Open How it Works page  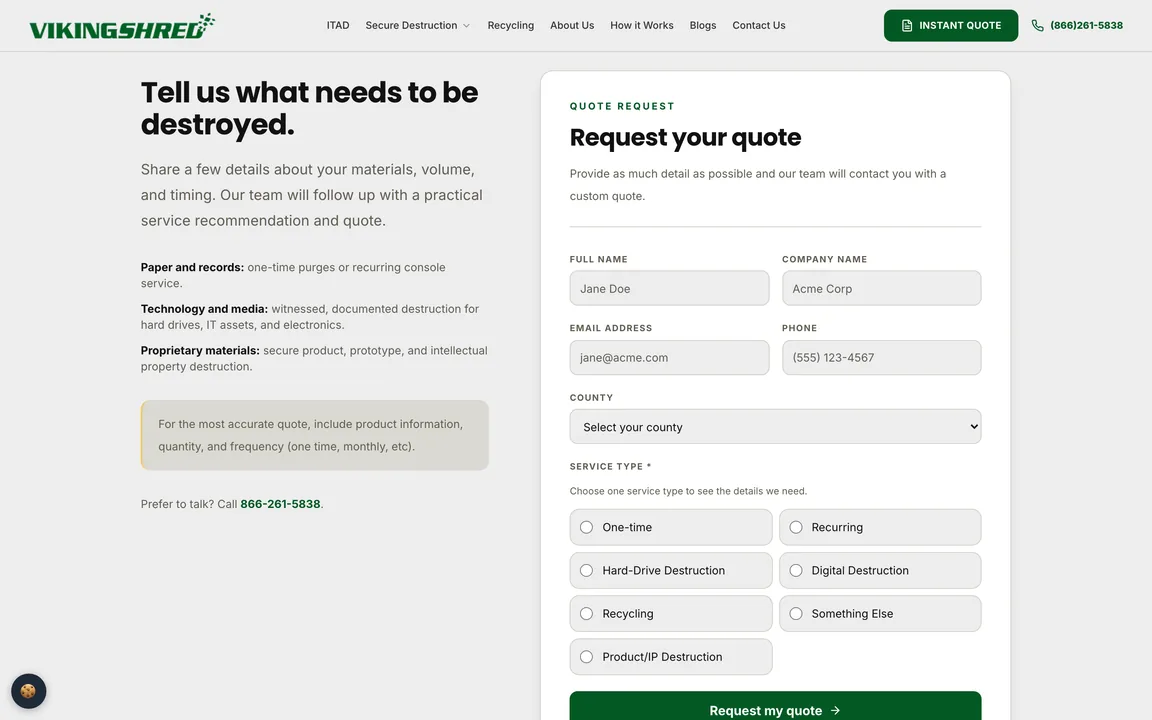[641, 25]
